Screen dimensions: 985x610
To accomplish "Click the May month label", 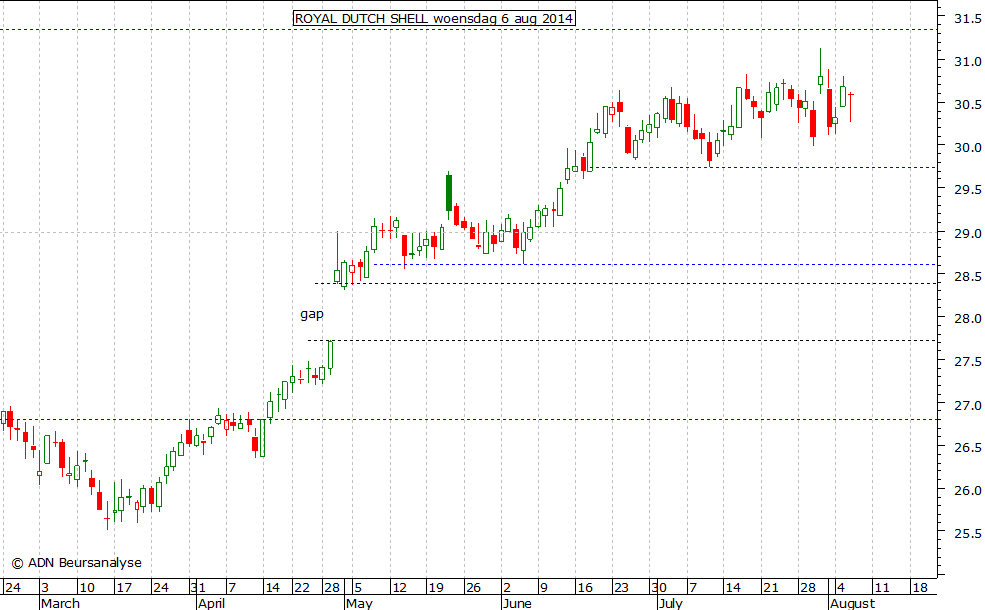I will [359, 603].
